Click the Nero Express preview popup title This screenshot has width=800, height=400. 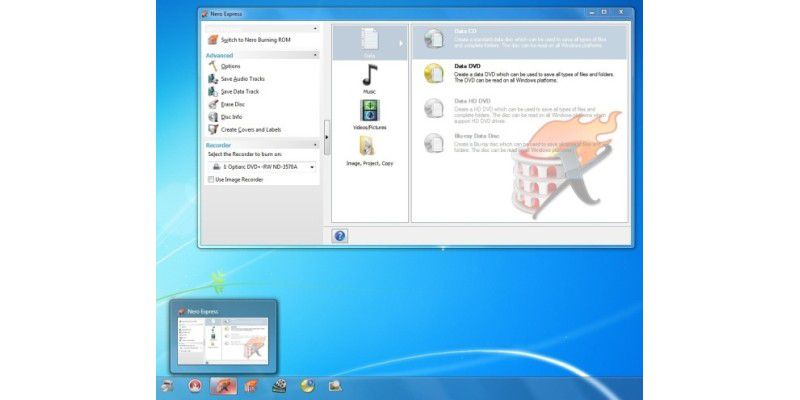tap(203, 311)
